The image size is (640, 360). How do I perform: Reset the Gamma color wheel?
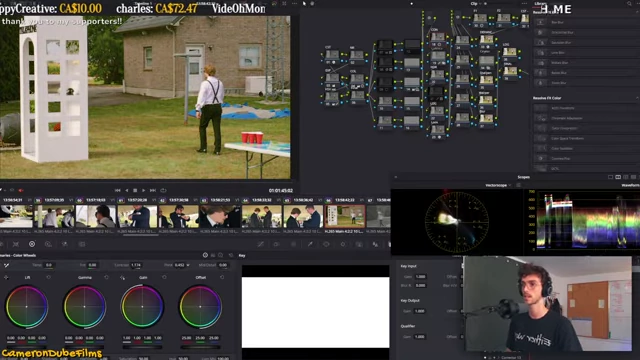coord(107,278)
